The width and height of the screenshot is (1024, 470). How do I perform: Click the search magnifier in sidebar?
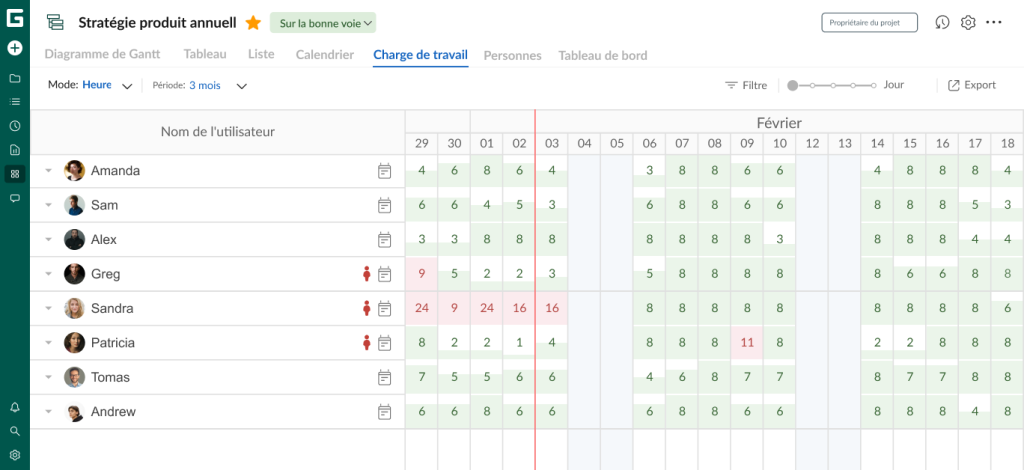click(15, 431)
